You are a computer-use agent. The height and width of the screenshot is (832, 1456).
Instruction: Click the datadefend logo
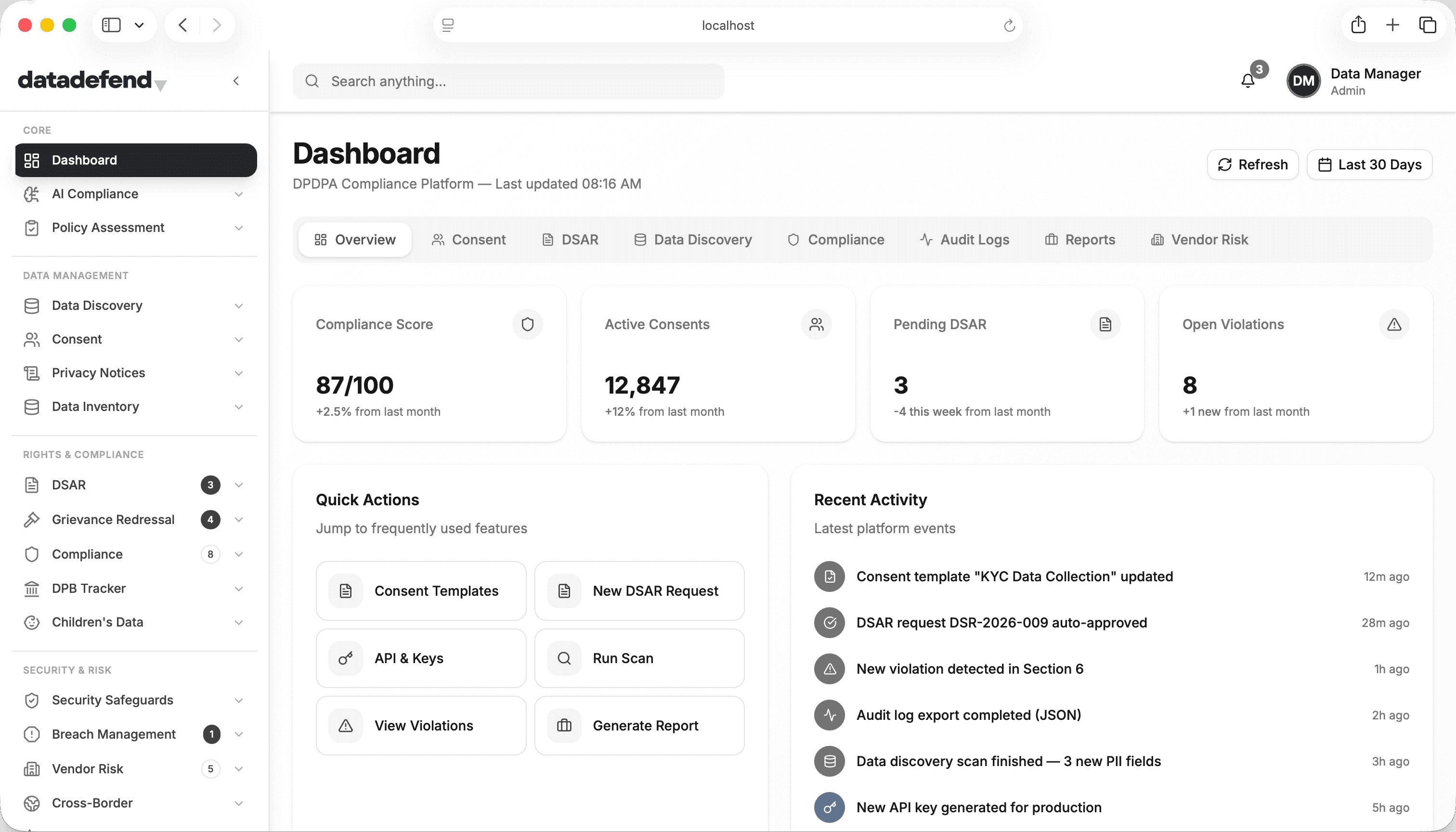92,80
